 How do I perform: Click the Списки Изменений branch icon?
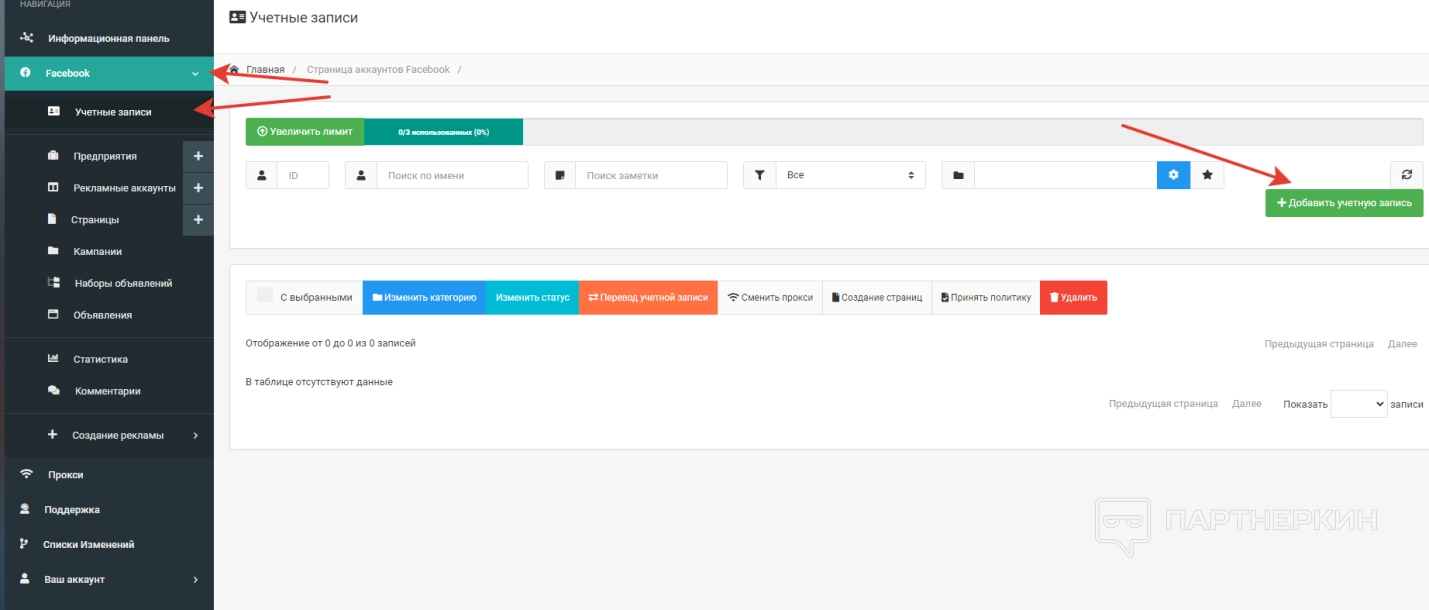click(x=25, y=544)
